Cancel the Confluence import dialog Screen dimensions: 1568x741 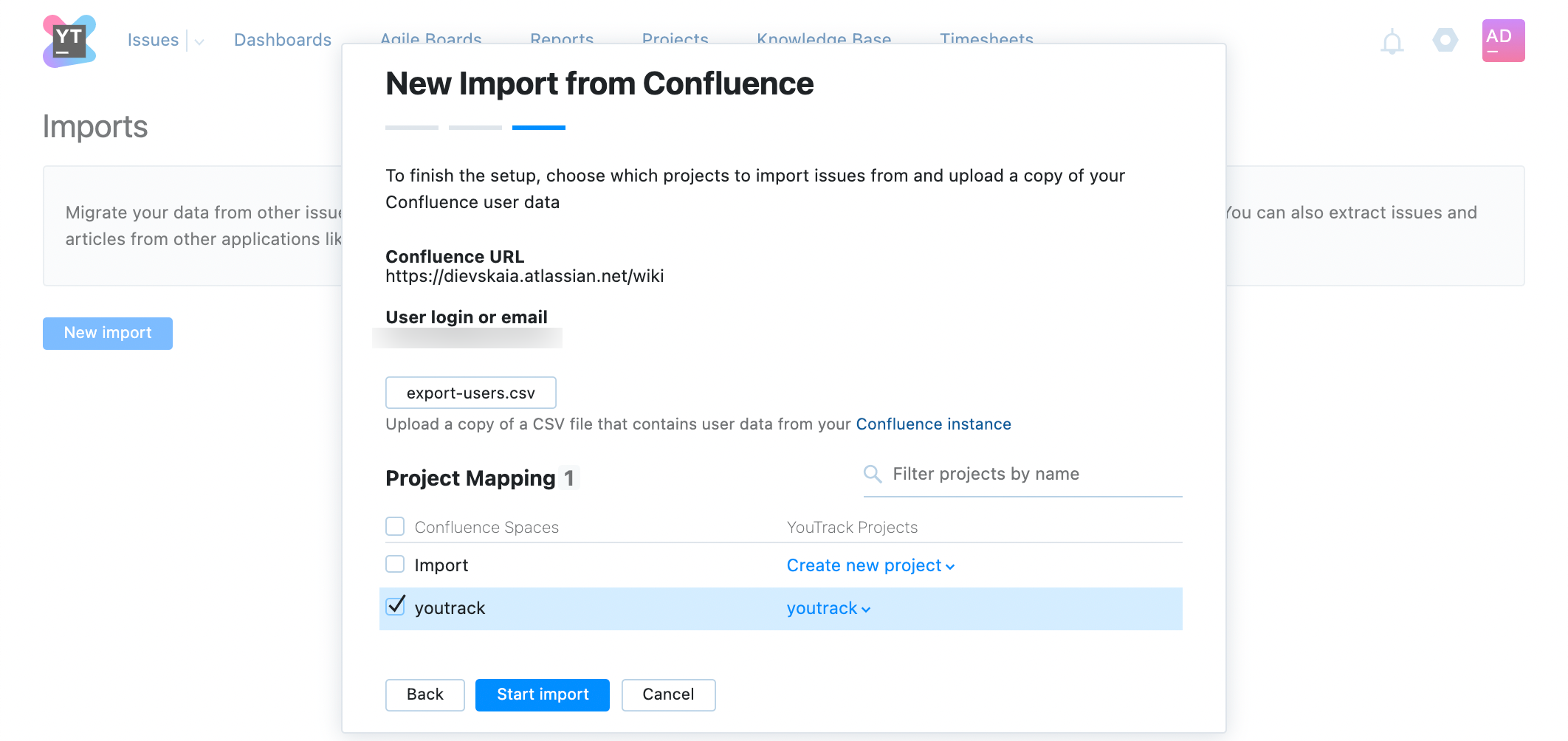pos(668,695)
